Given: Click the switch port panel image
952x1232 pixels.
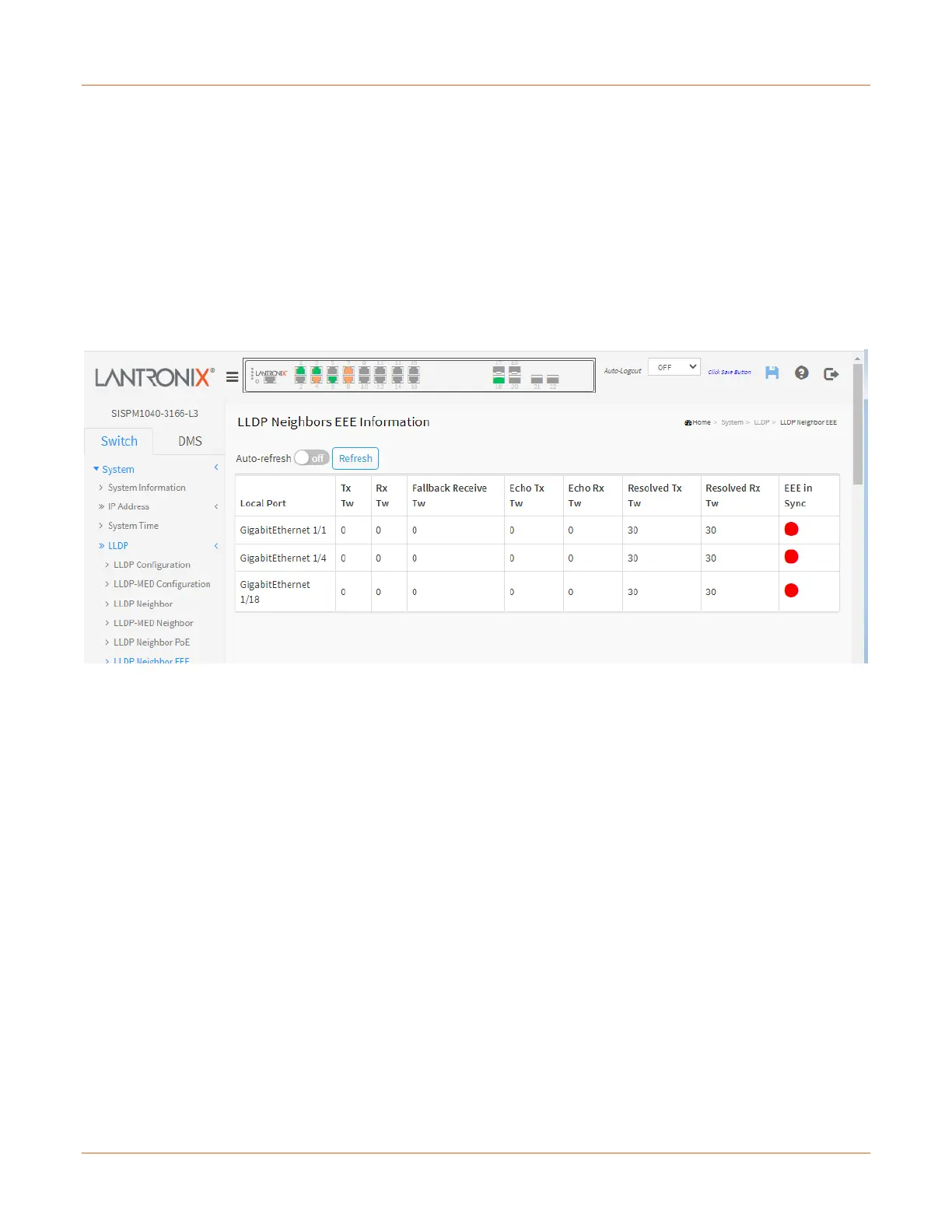Looking at the screenshot, I should click(419, 375).
